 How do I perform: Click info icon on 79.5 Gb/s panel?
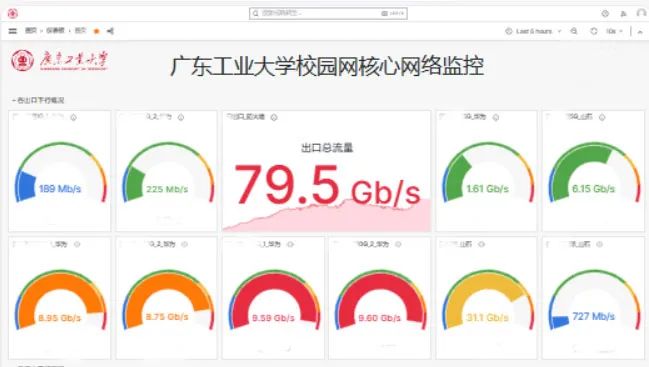[x=274, y=118]
